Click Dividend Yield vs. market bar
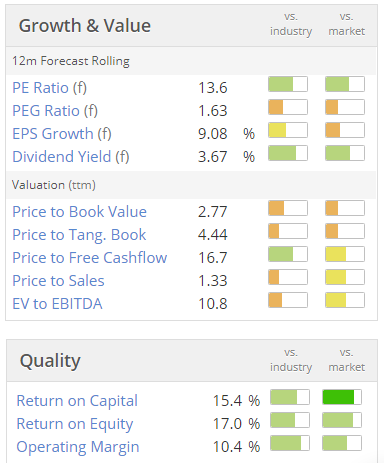The height and width of the screenshot is (463, 384). [345, 153]
